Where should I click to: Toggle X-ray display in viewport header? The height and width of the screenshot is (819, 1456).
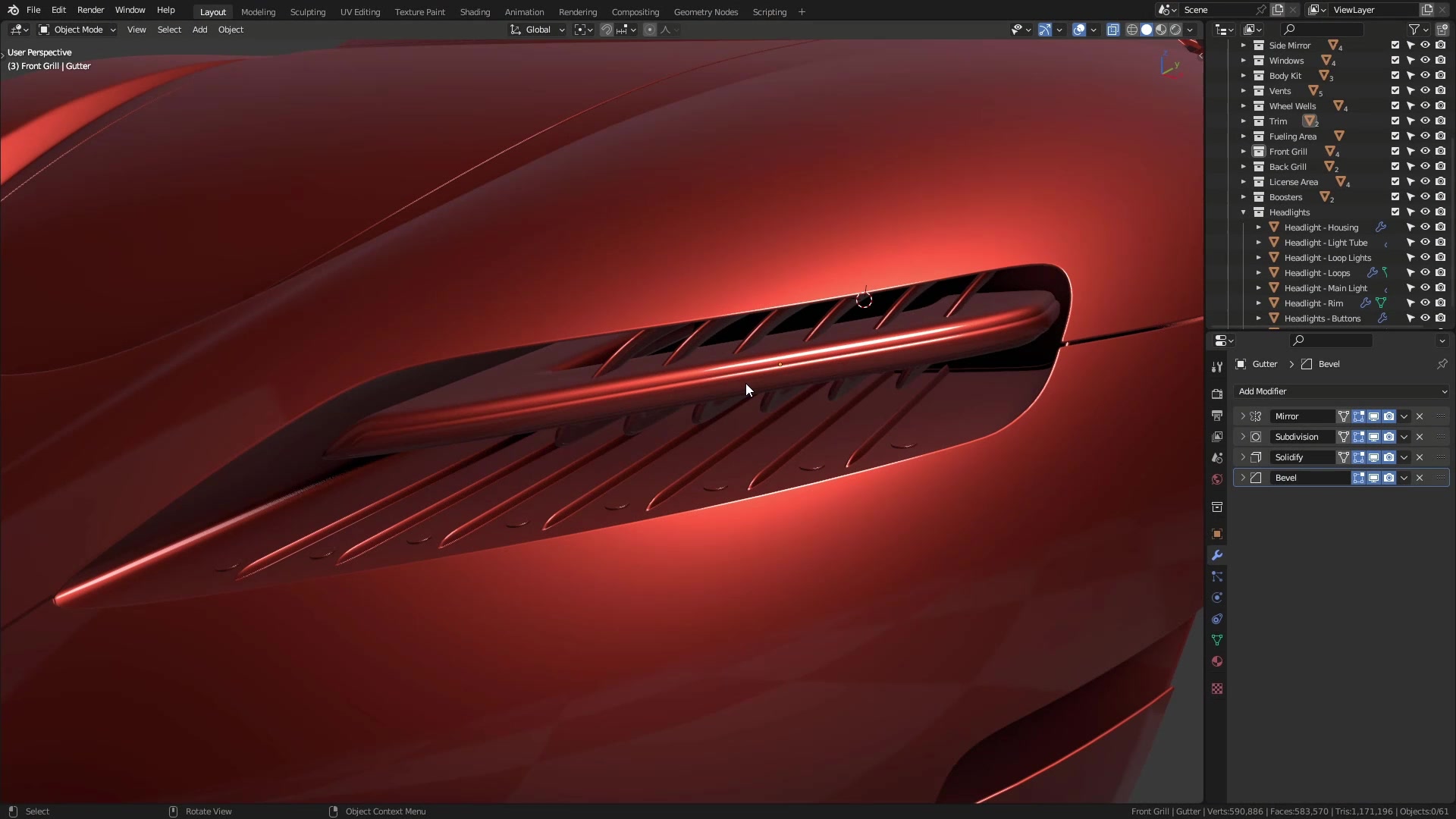click(1112, 30)
